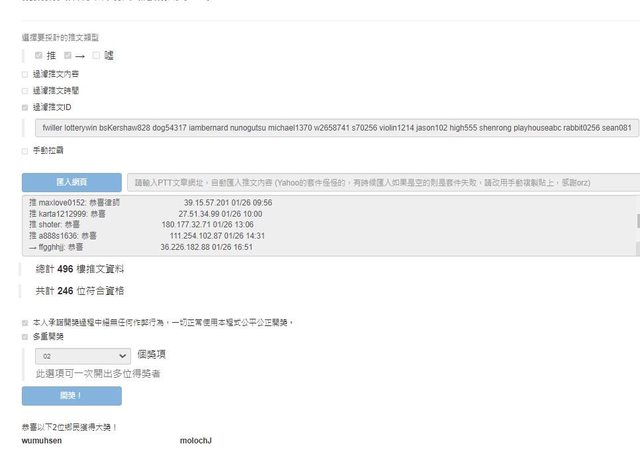Viewport: 640px width, 452px height.
Task: Select the maxlove0152 comment row
Action: pos(150,203)
